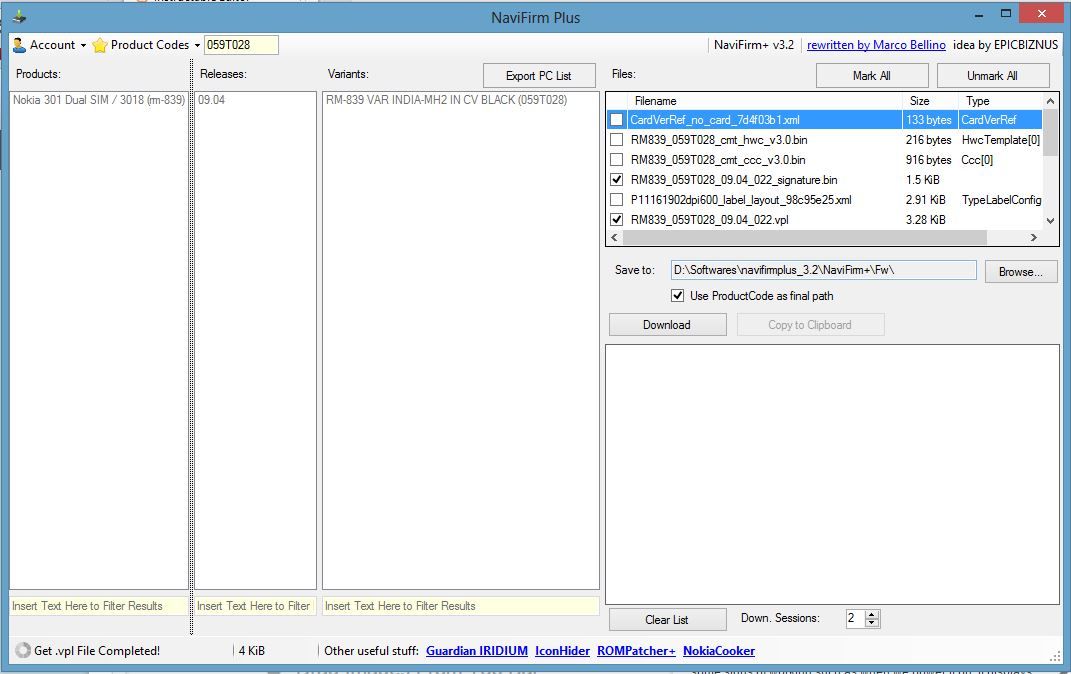Click the Clear List button
The width and height of the screenshot is (1071, 674).
point(667,619)
